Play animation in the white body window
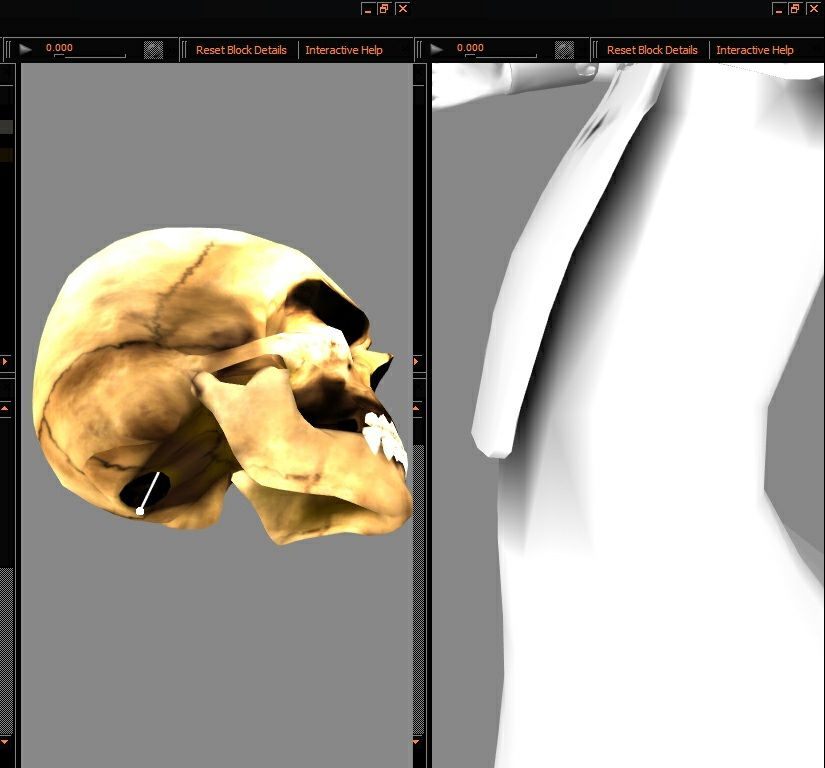 (436, 49)
